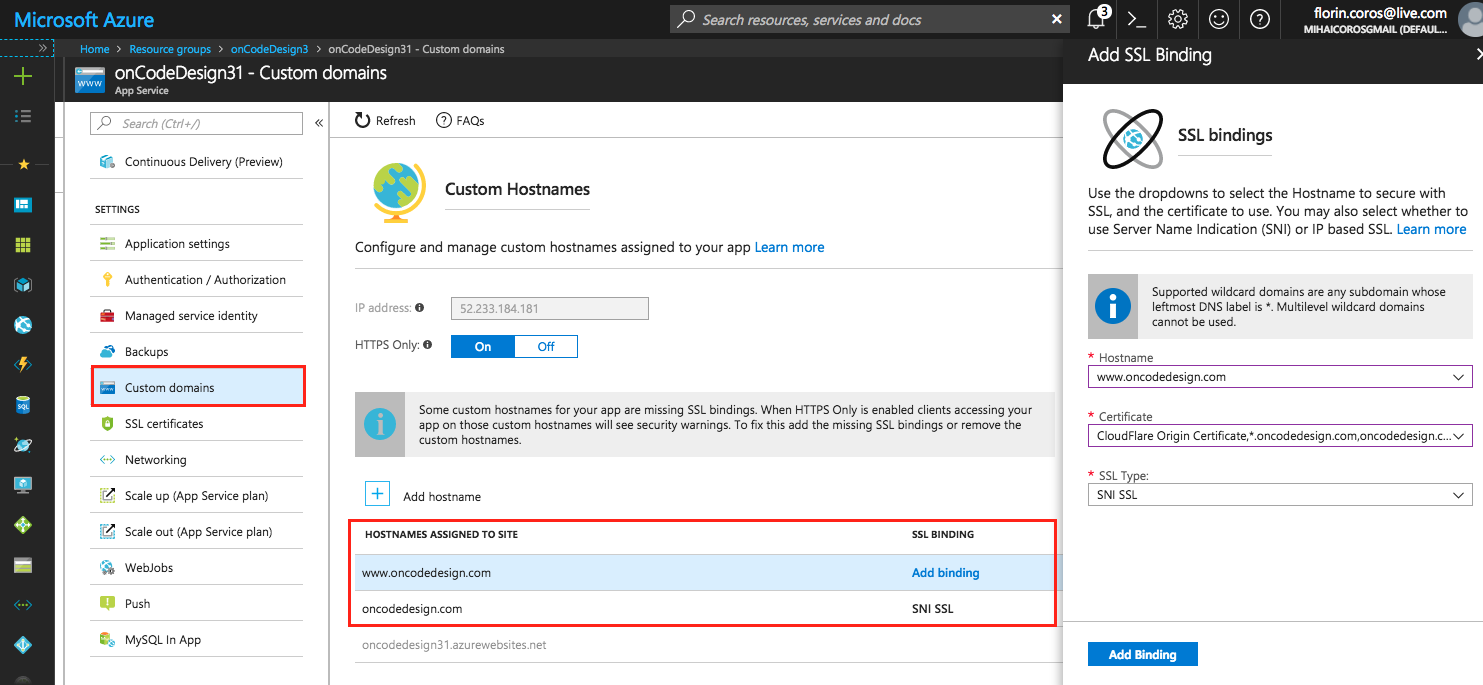Viewport: 1483px width, 685px height.
Task: Open MySQL In App menu item
Action: point(197,640)
